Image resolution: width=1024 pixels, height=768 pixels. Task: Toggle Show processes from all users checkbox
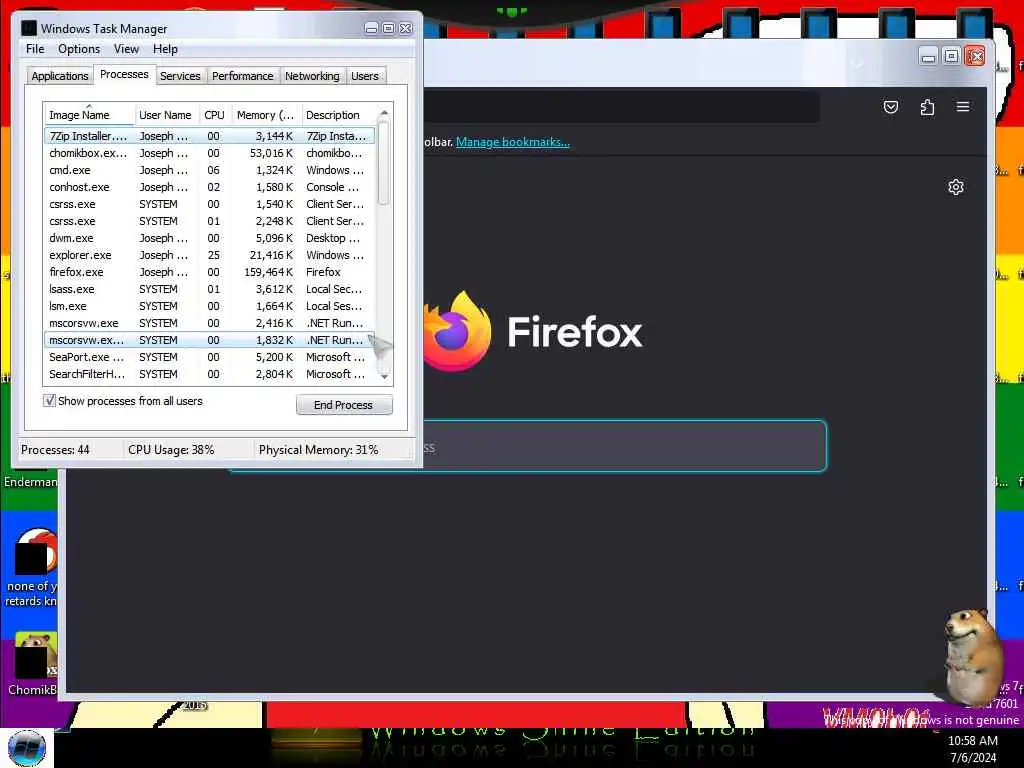pos(49,400)
